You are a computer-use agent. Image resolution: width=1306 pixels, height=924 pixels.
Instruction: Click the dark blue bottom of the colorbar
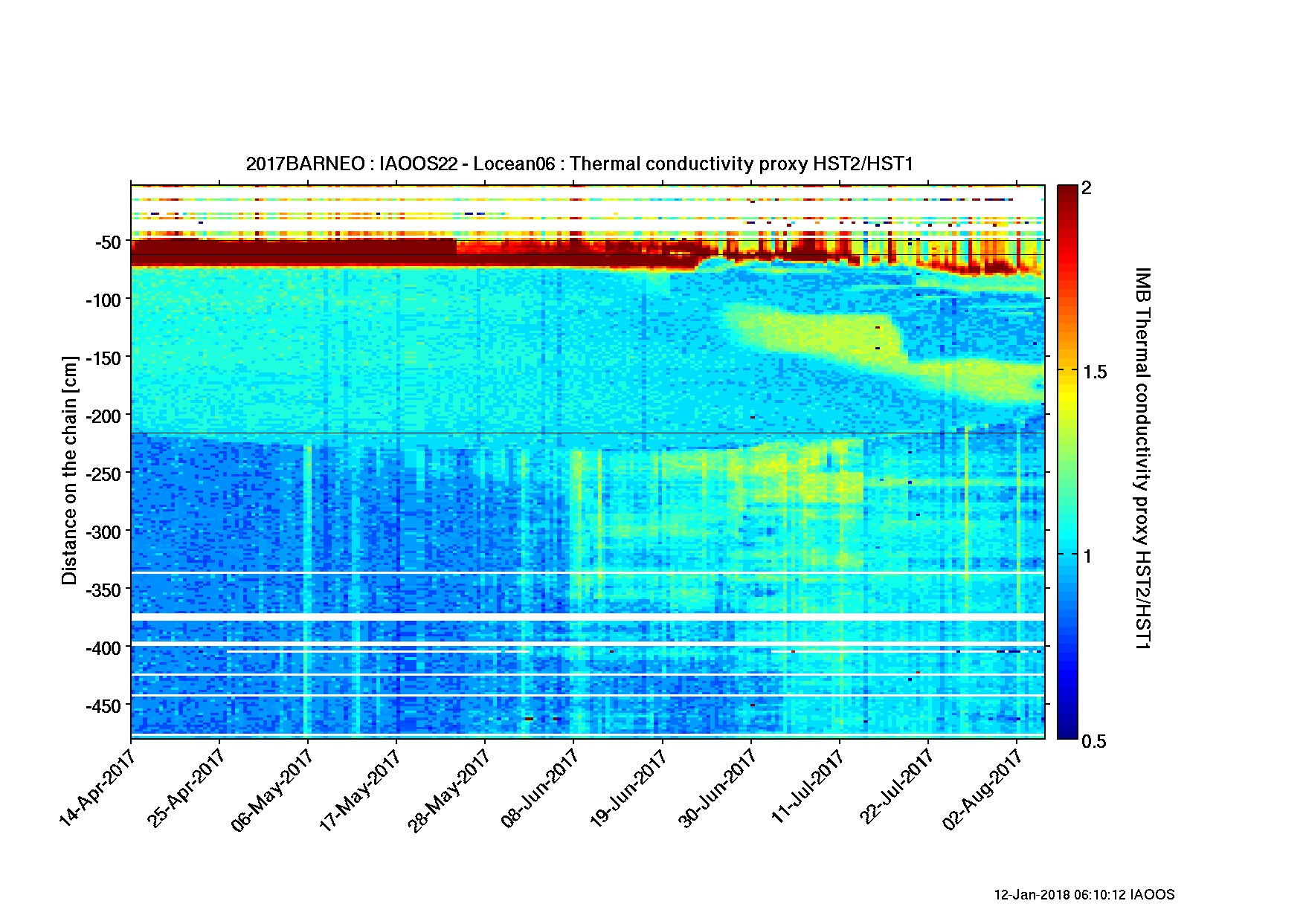(x=1067, y=731)
